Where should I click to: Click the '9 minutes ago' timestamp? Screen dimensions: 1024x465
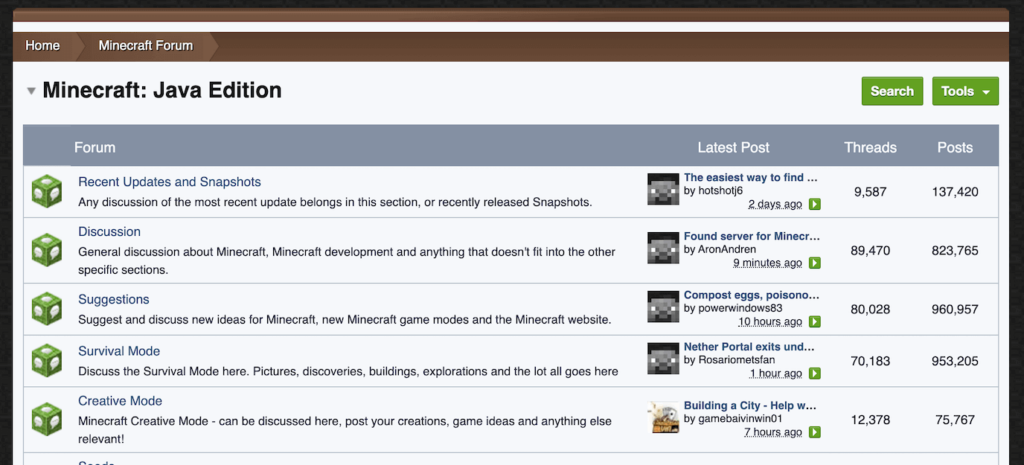[x=767, y=263]
